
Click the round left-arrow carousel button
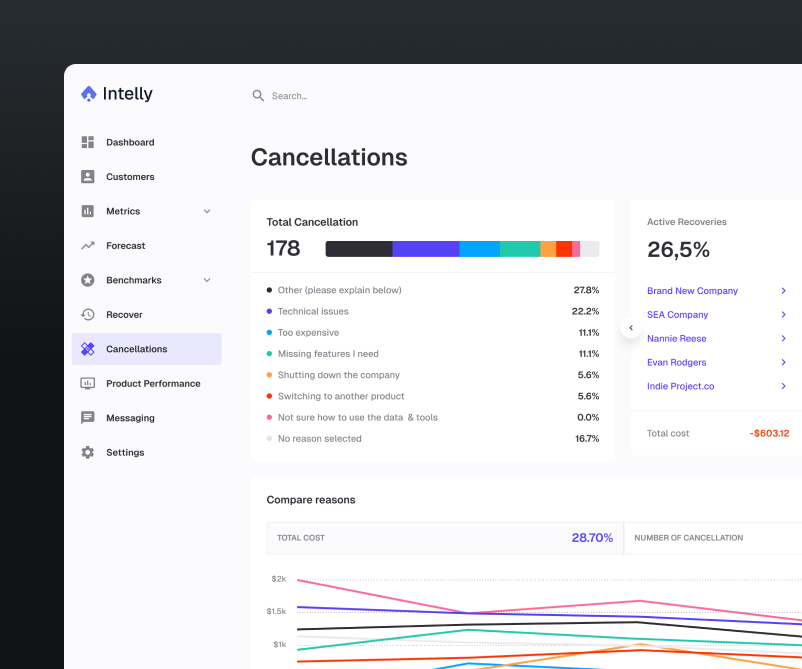click(631, 328)
